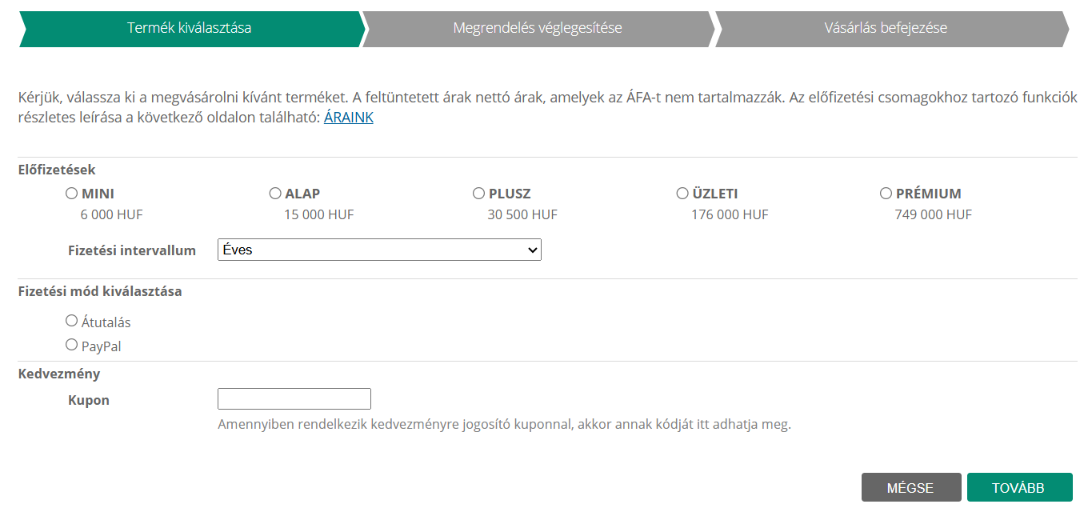
Task: Click the 176 000 HUF price
Action: click(729, 215)
